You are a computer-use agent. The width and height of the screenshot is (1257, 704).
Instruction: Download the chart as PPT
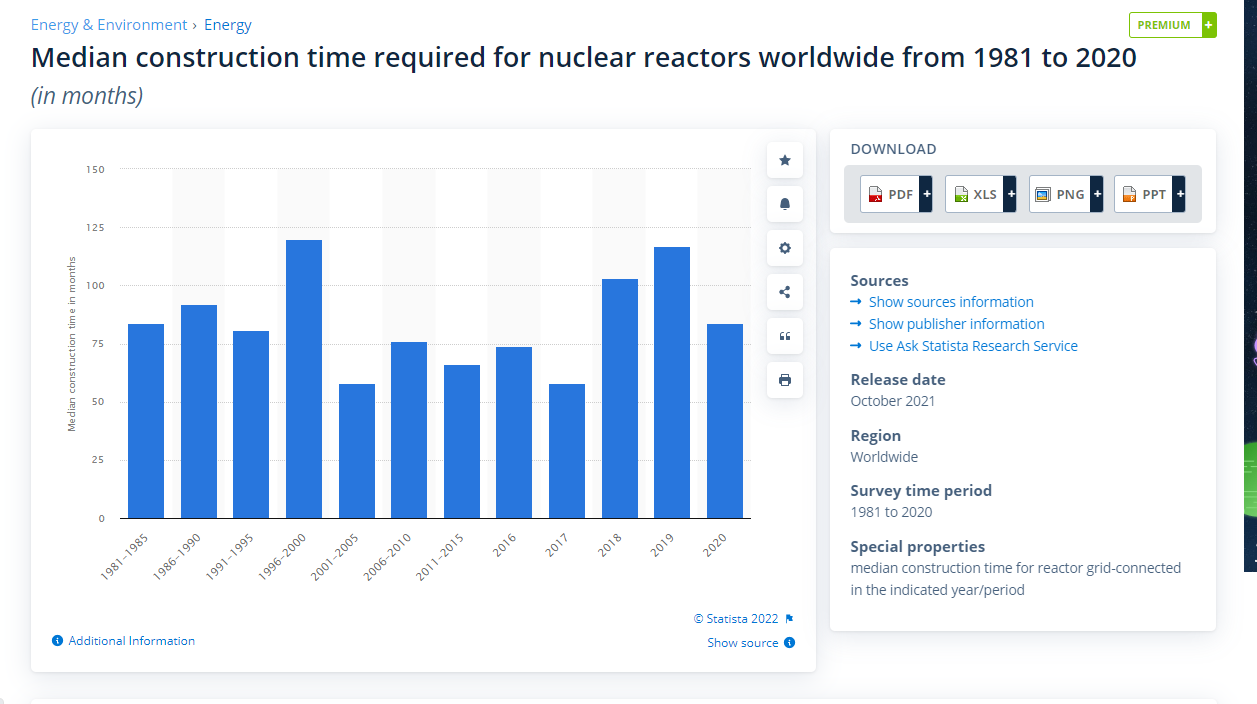pyautogui.click(x=1149, y=194)
